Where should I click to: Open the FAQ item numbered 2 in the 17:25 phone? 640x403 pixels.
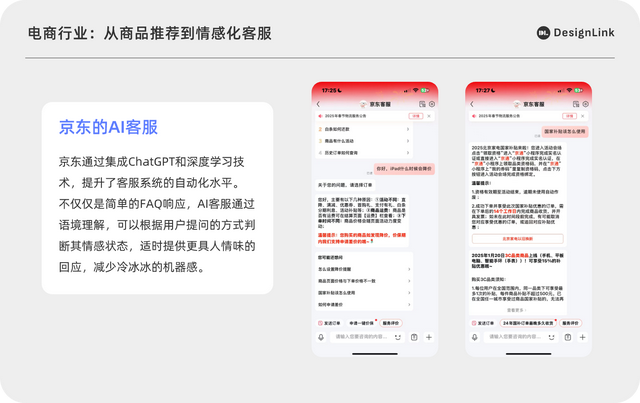(364, 129)
